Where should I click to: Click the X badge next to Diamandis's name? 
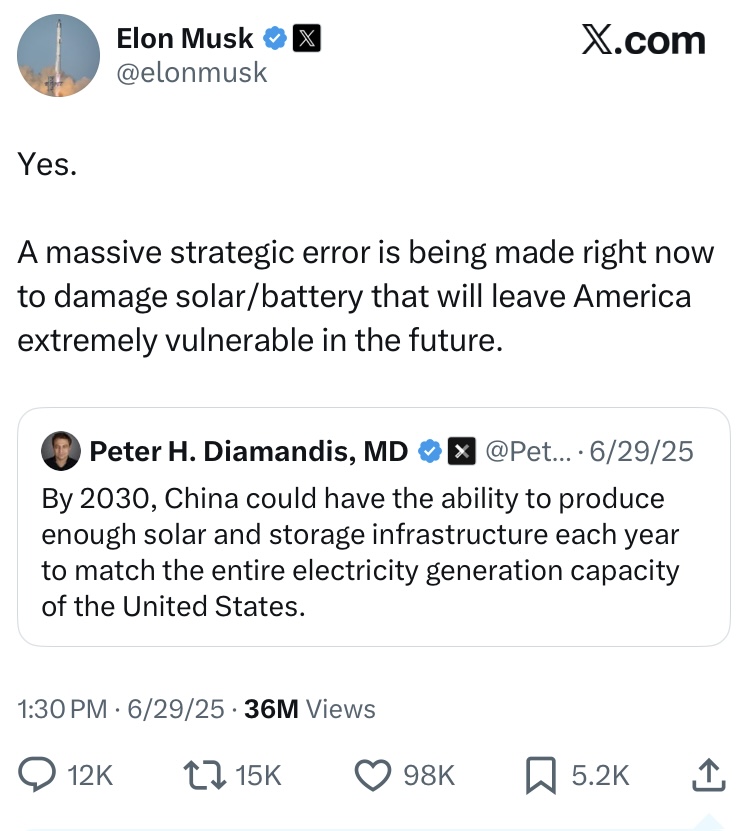pos(460,452)
